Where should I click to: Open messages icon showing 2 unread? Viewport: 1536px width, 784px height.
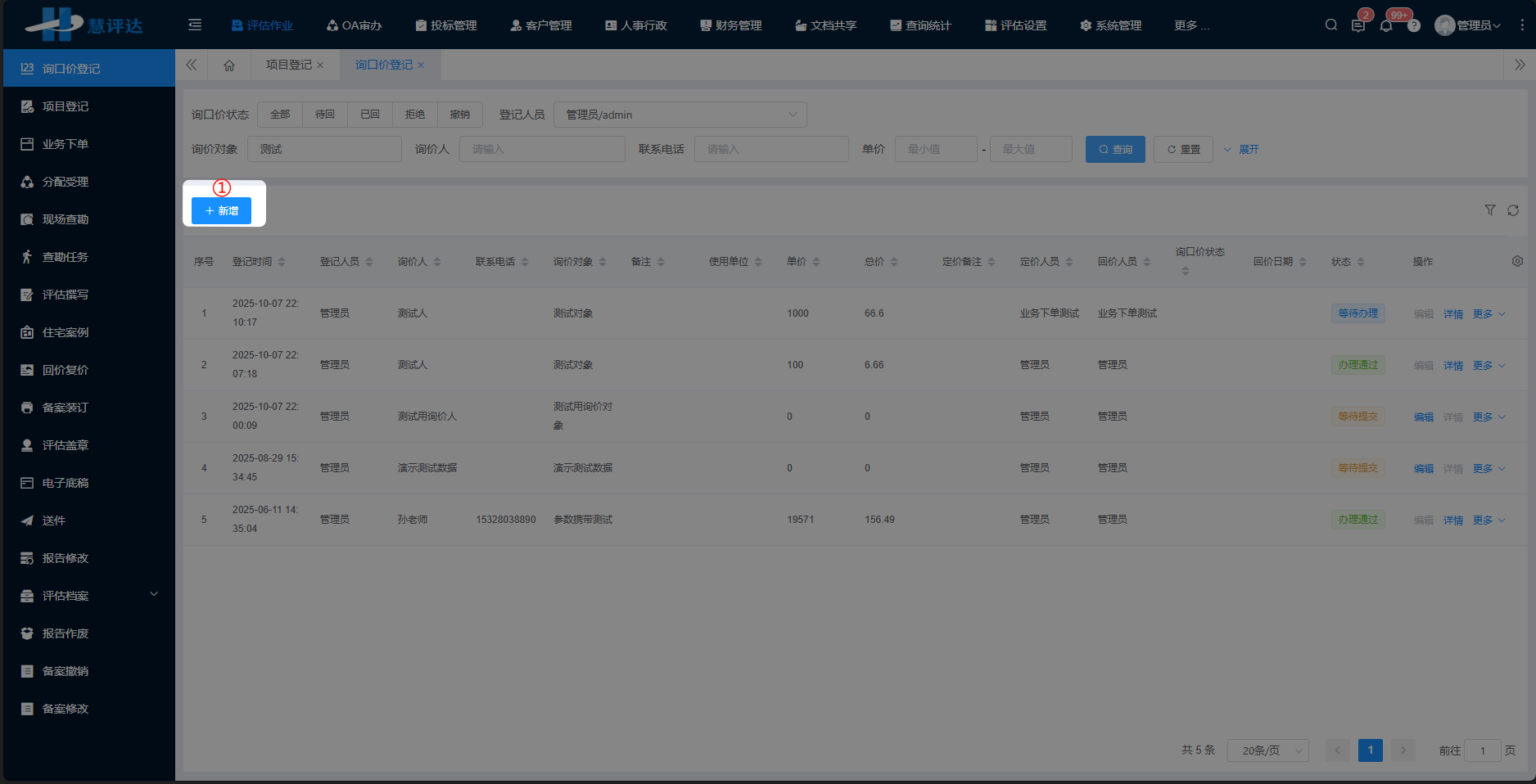tap(1358, 25)
